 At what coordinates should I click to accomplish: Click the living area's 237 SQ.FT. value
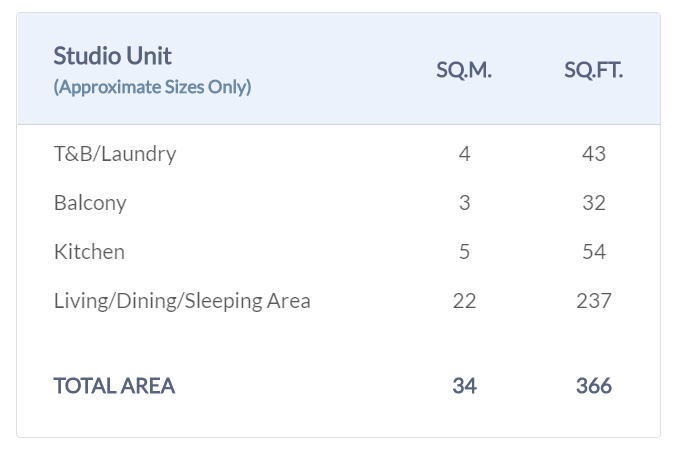594,301
